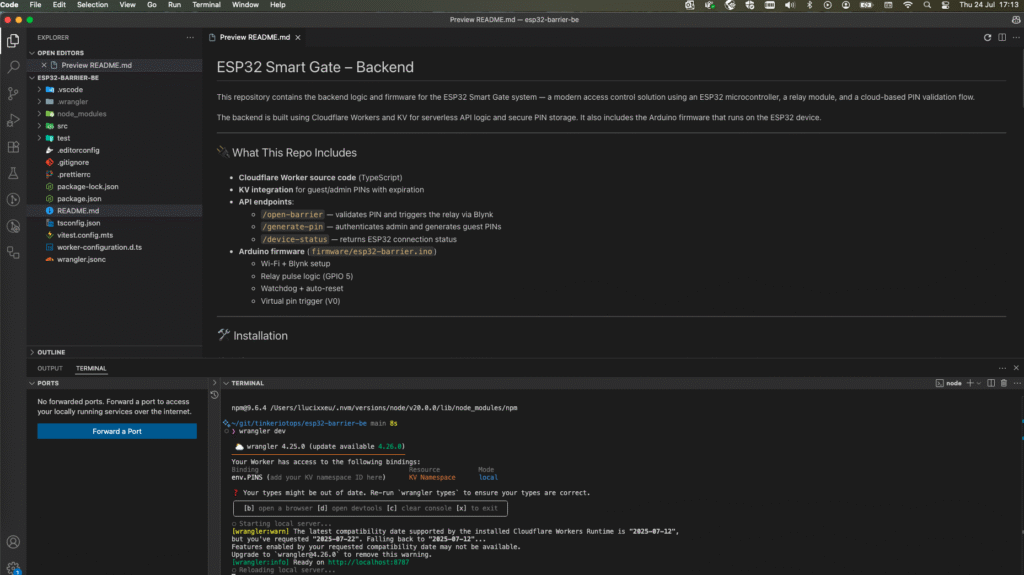This screenshot has height=575, width=1024.
Task: Open Bluetooth menu in menu bar
Action: tap(809, 5)
